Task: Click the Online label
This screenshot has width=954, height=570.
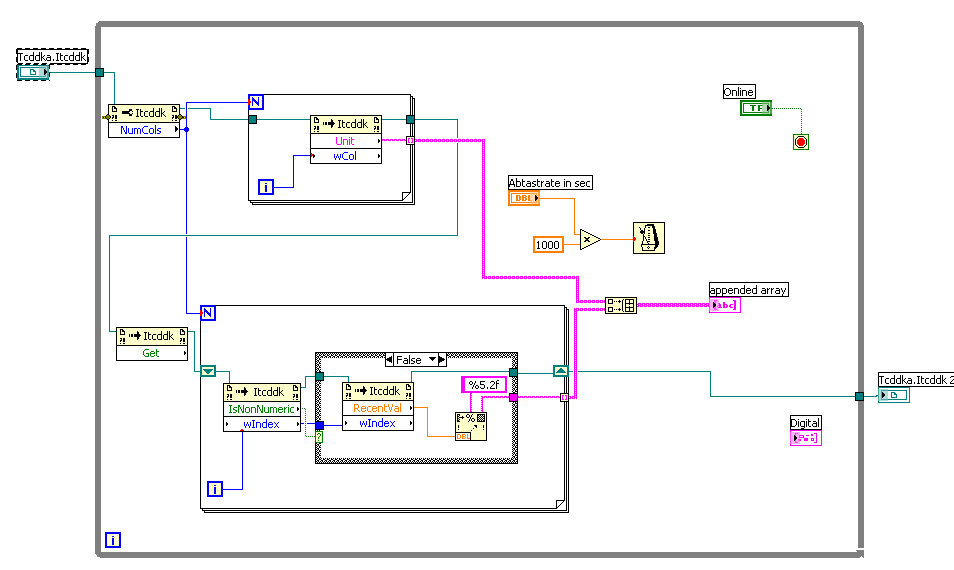Action: (x=739, y=92)
